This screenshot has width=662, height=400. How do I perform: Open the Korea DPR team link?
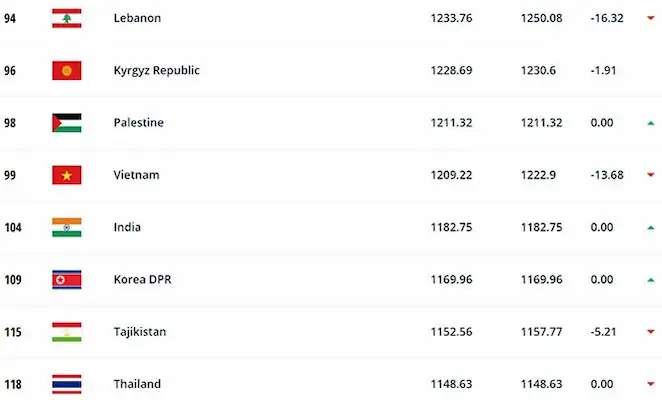[144, 279]
